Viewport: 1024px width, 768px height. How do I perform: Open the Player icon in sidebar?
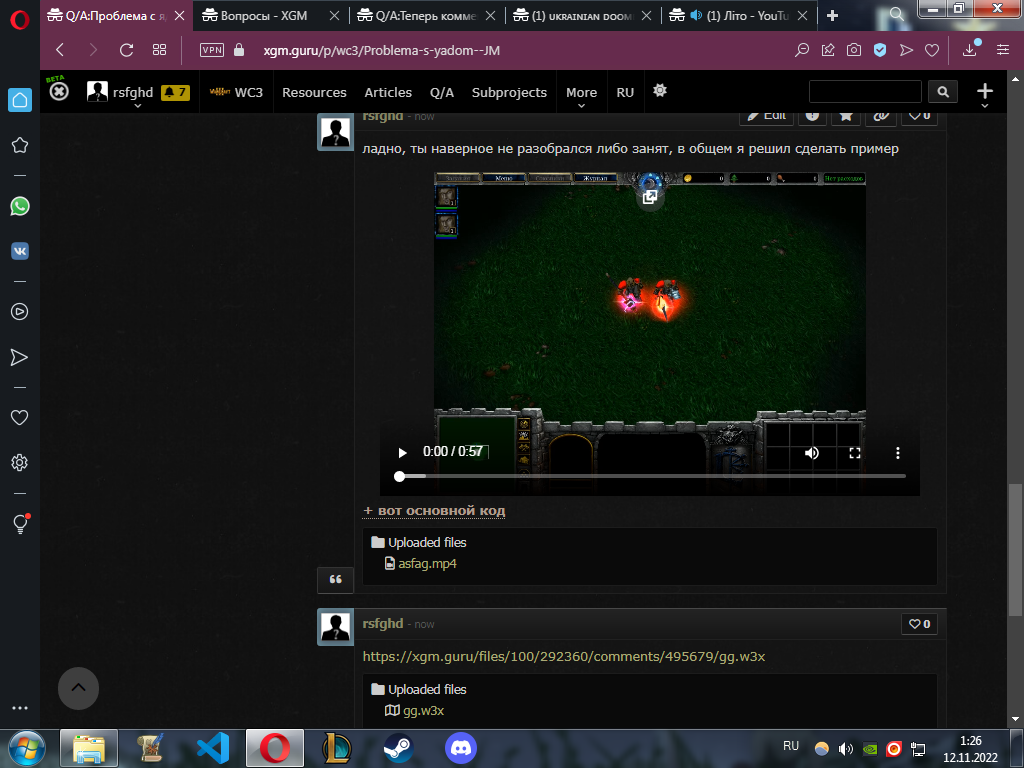click(20, 312)
